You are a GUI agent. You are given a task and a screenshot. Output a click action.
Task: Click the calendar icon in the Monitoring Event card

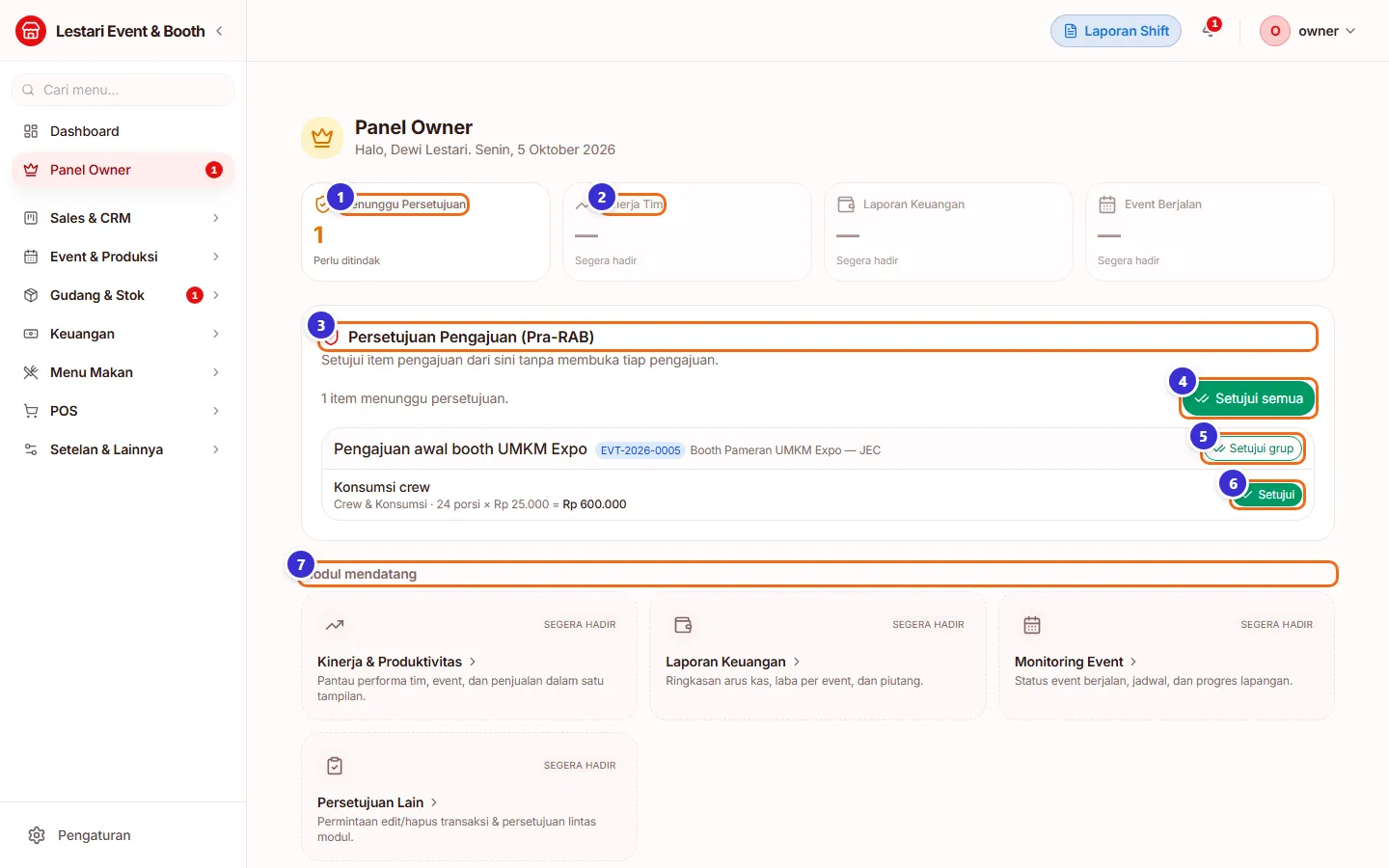click(1032, 625)
